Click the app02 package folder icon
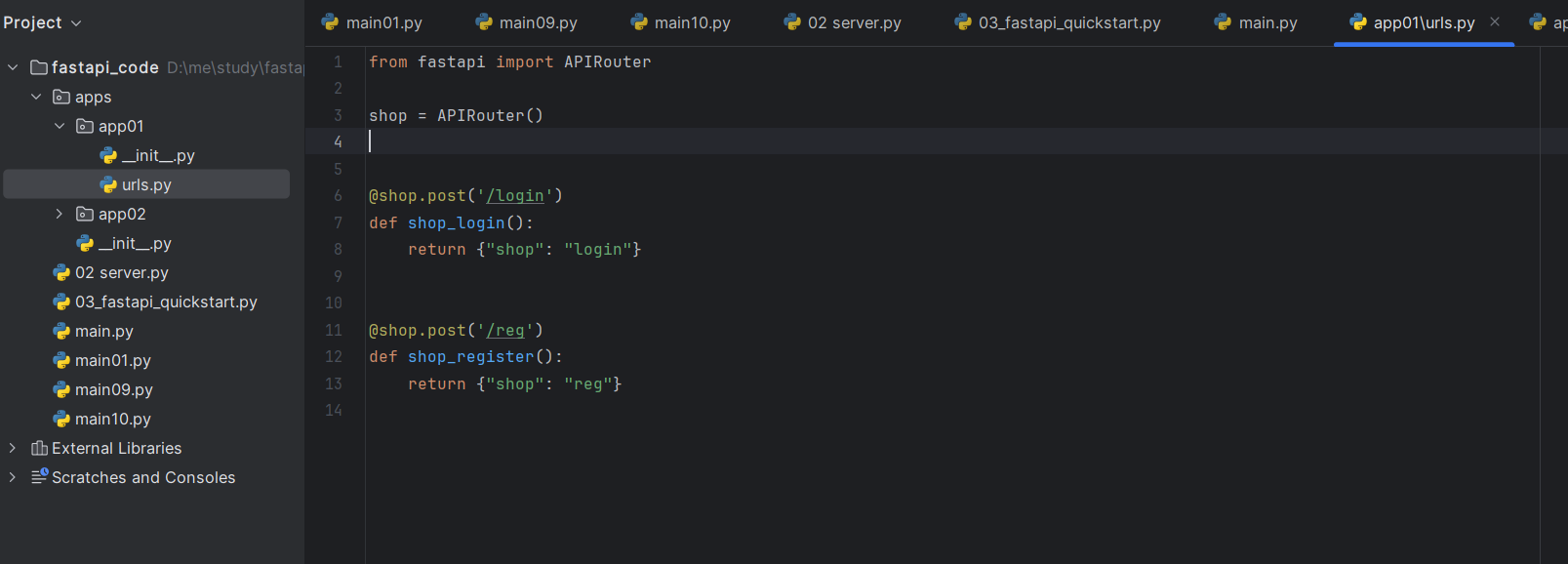 pos(85,214)
